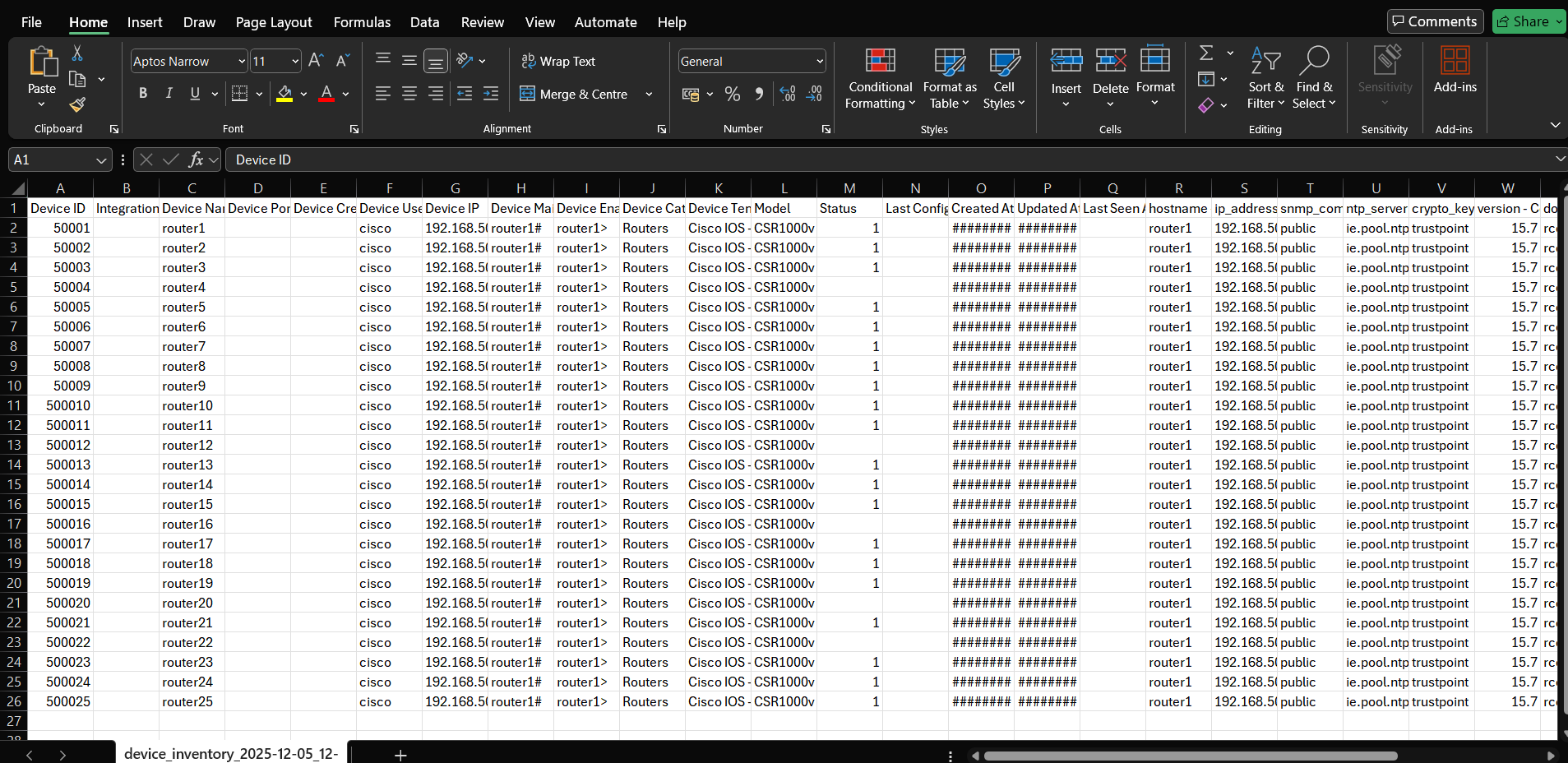
Task: Enable Wrap Text
Action: [558, 61]
